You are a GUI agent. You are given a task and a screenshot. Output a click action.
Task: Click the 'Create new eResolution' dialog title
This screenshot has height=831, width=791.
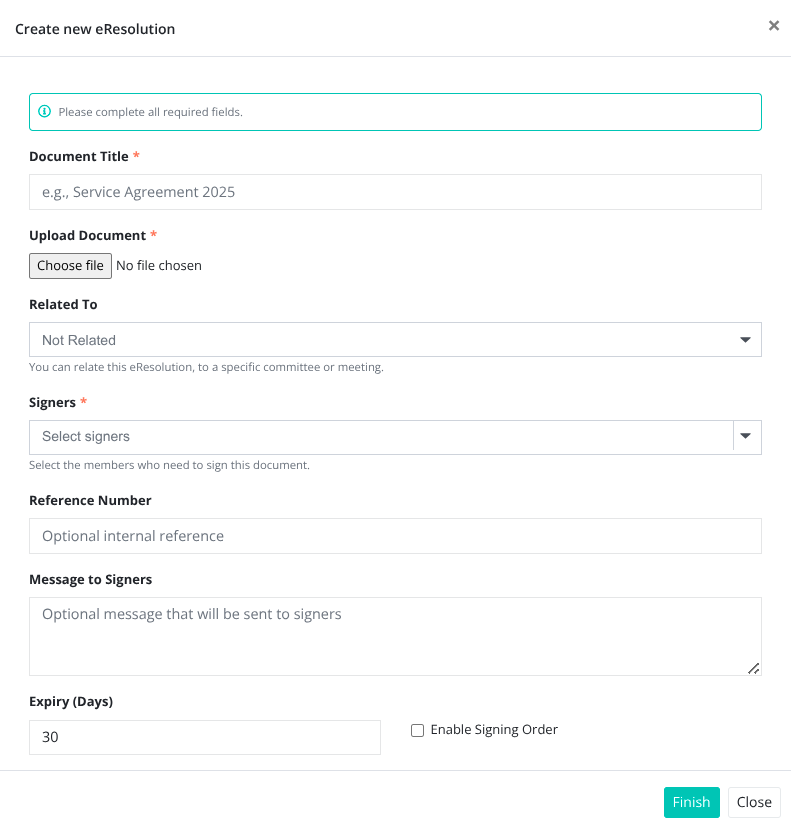coord(95,29)
